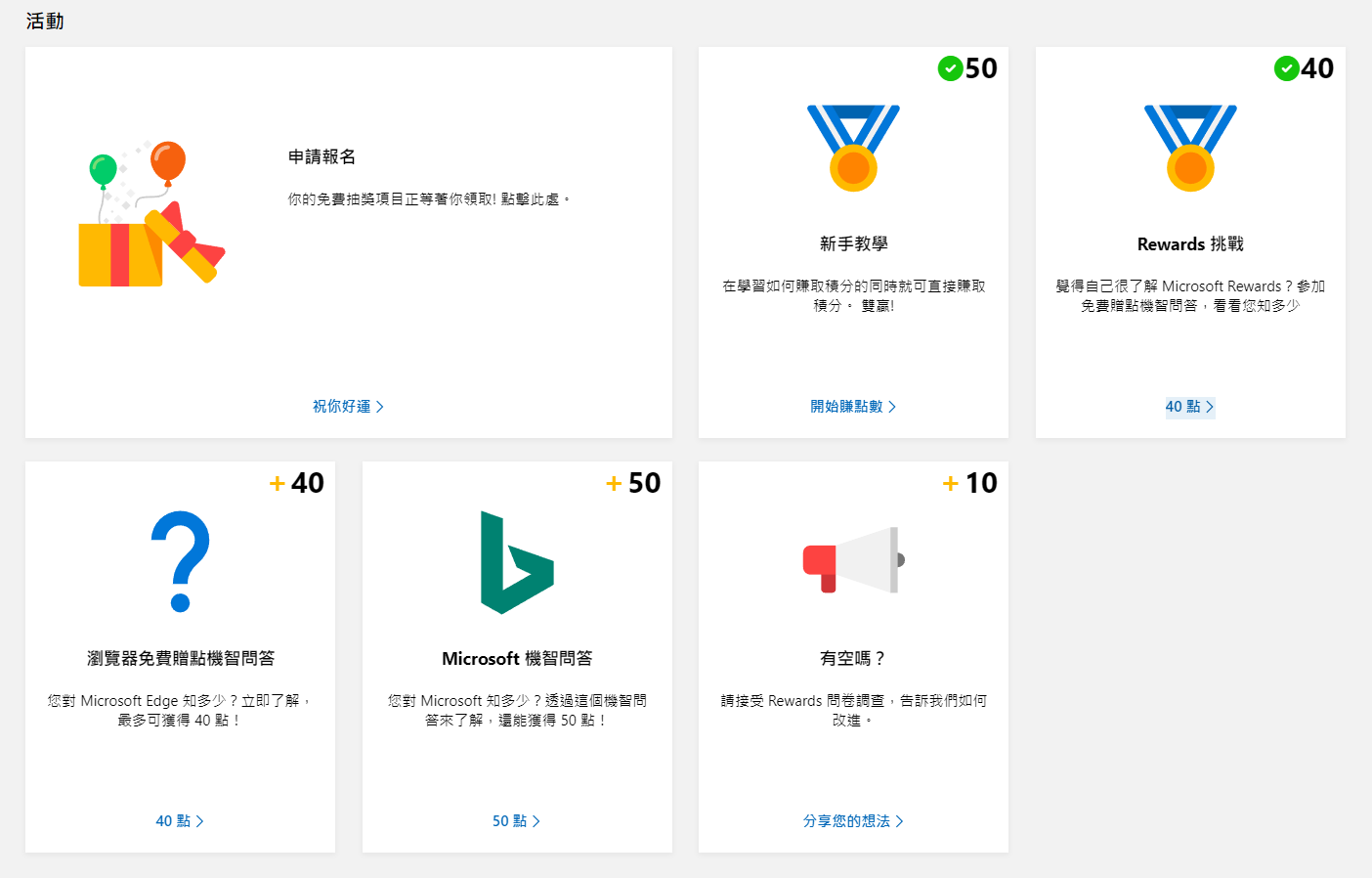Open 40 點 link on 瀏覽器免費贈點機智問答 card

click(180, 821)
